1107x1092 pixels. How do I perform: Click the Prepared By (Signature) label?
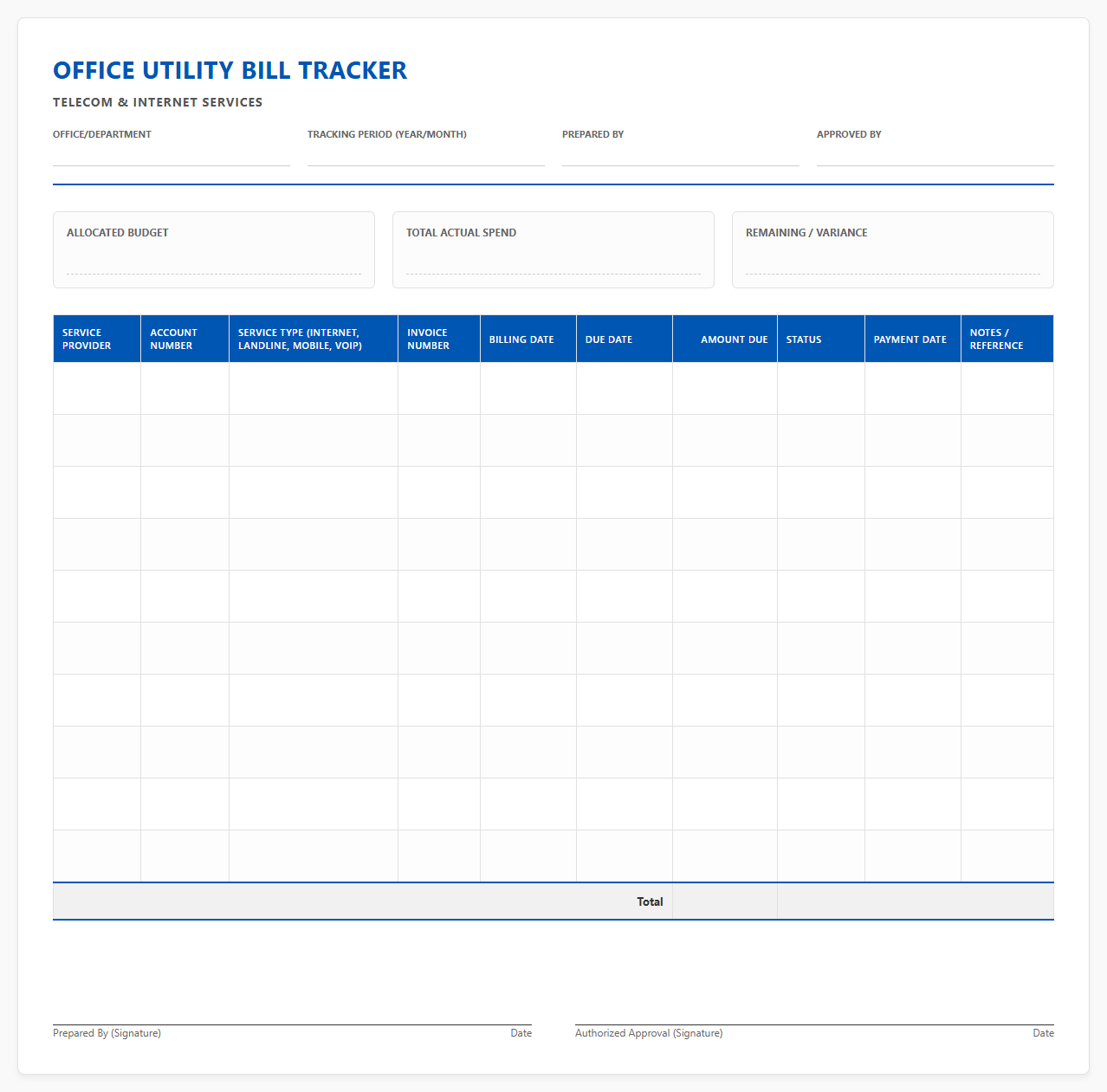click(107, 1033)
